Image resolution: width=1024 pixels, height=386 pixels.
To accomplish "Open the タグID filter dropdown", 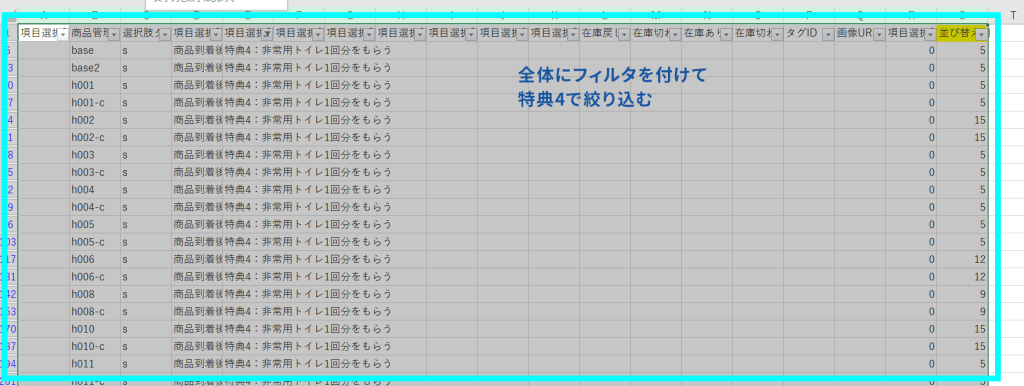I will pos(828,34).
